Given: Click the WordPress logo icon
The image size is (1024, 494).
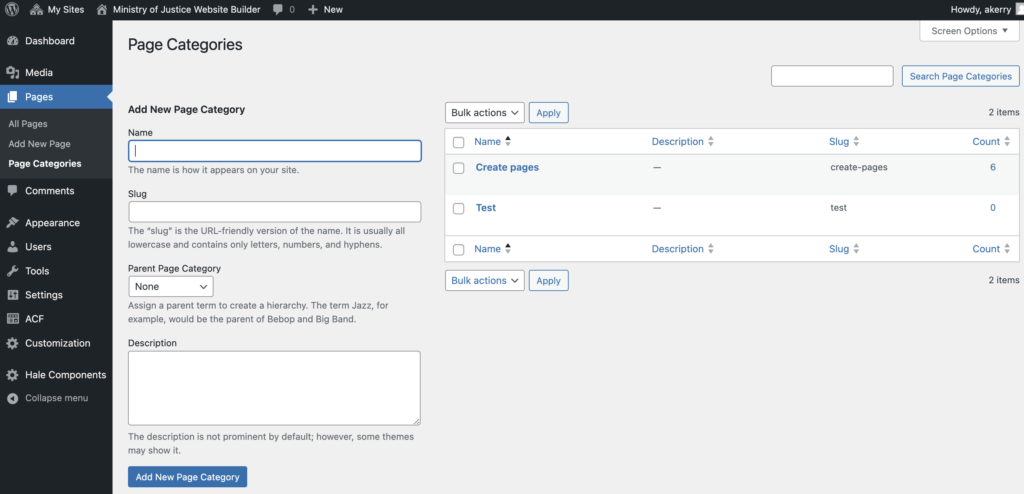Looking at the screenshot, I should 11,9.
